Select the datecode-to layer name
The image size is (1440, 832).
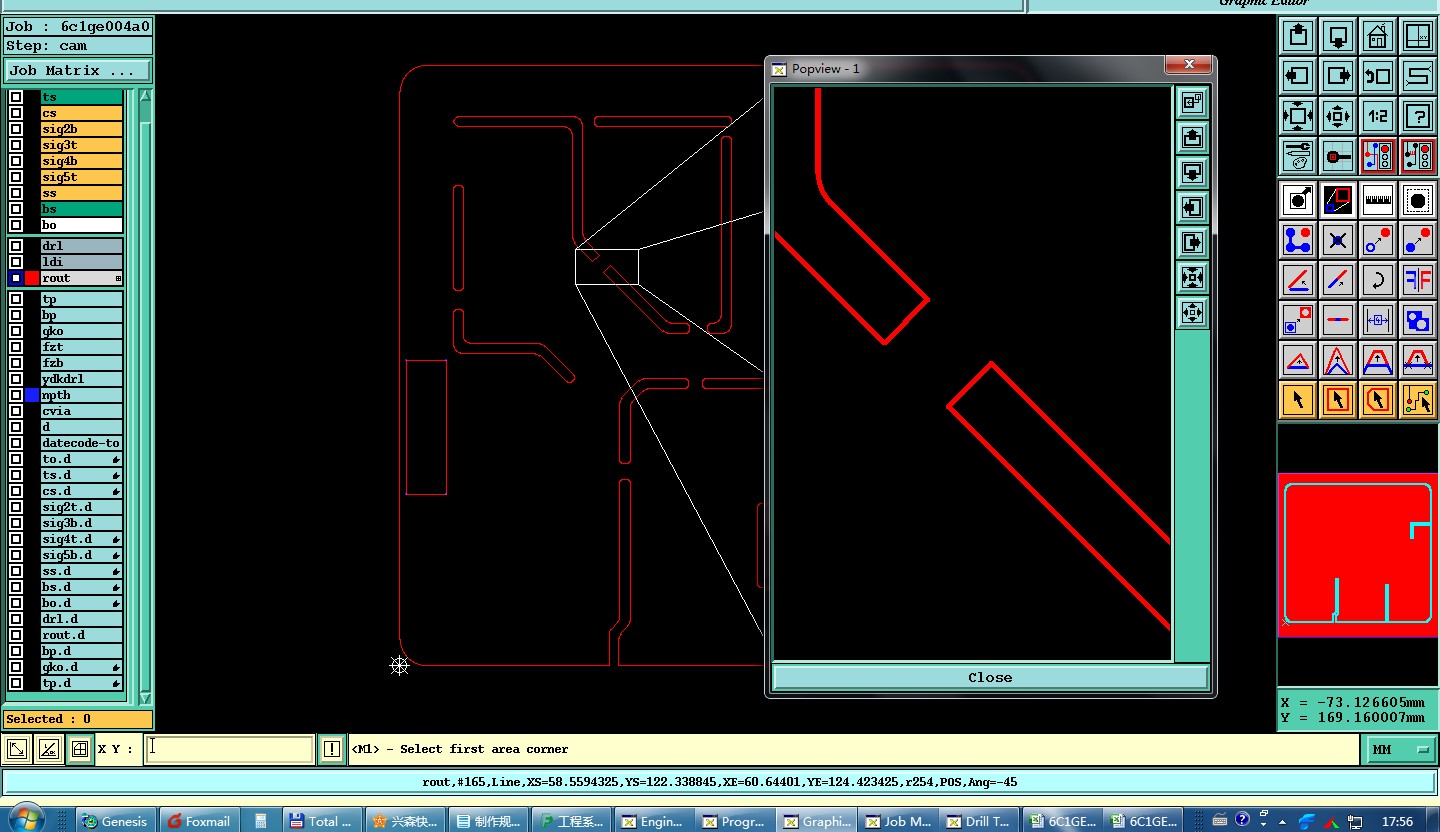[81, 443]
